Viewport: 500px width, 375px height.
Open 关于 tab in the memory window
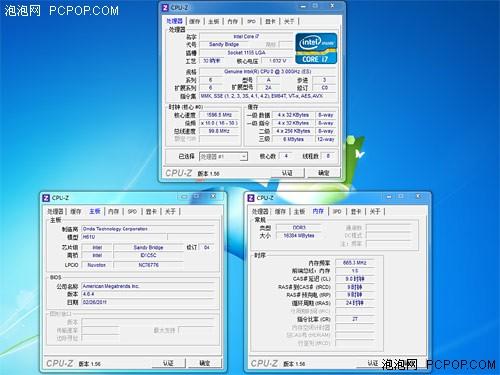coord(375,211)
